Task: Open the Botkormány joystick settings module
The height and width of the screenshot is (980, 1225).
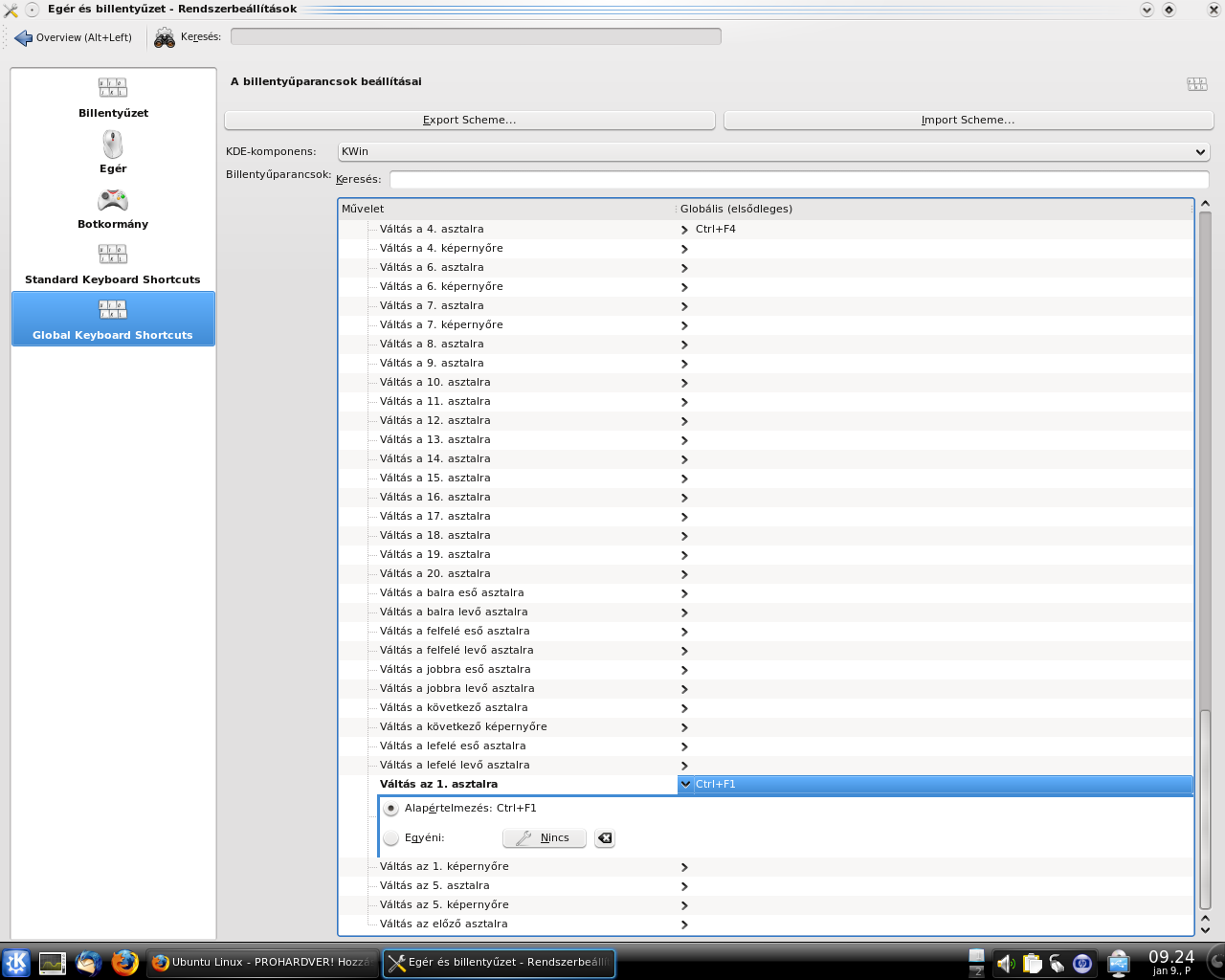Action: tap(113, 209)
